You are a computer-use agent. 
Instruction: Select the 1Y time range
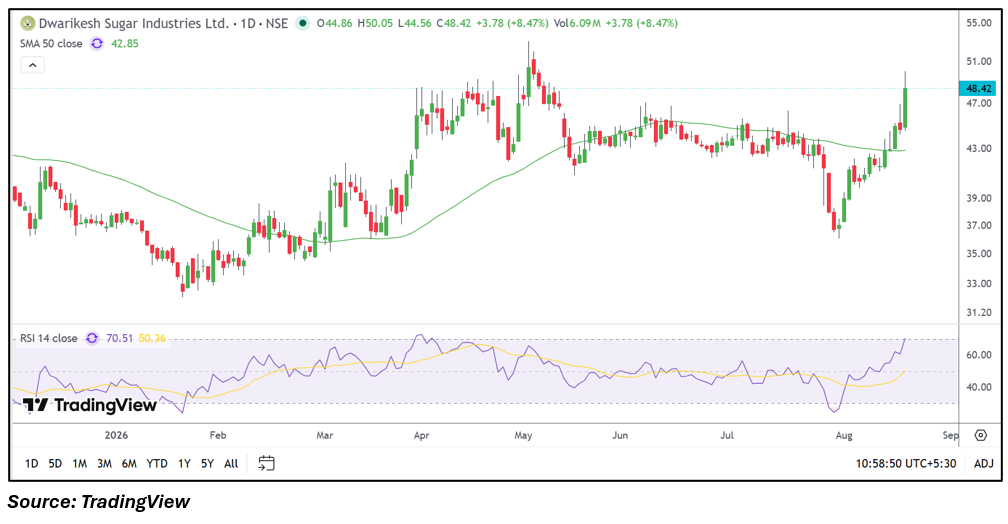tap(184, 464)
